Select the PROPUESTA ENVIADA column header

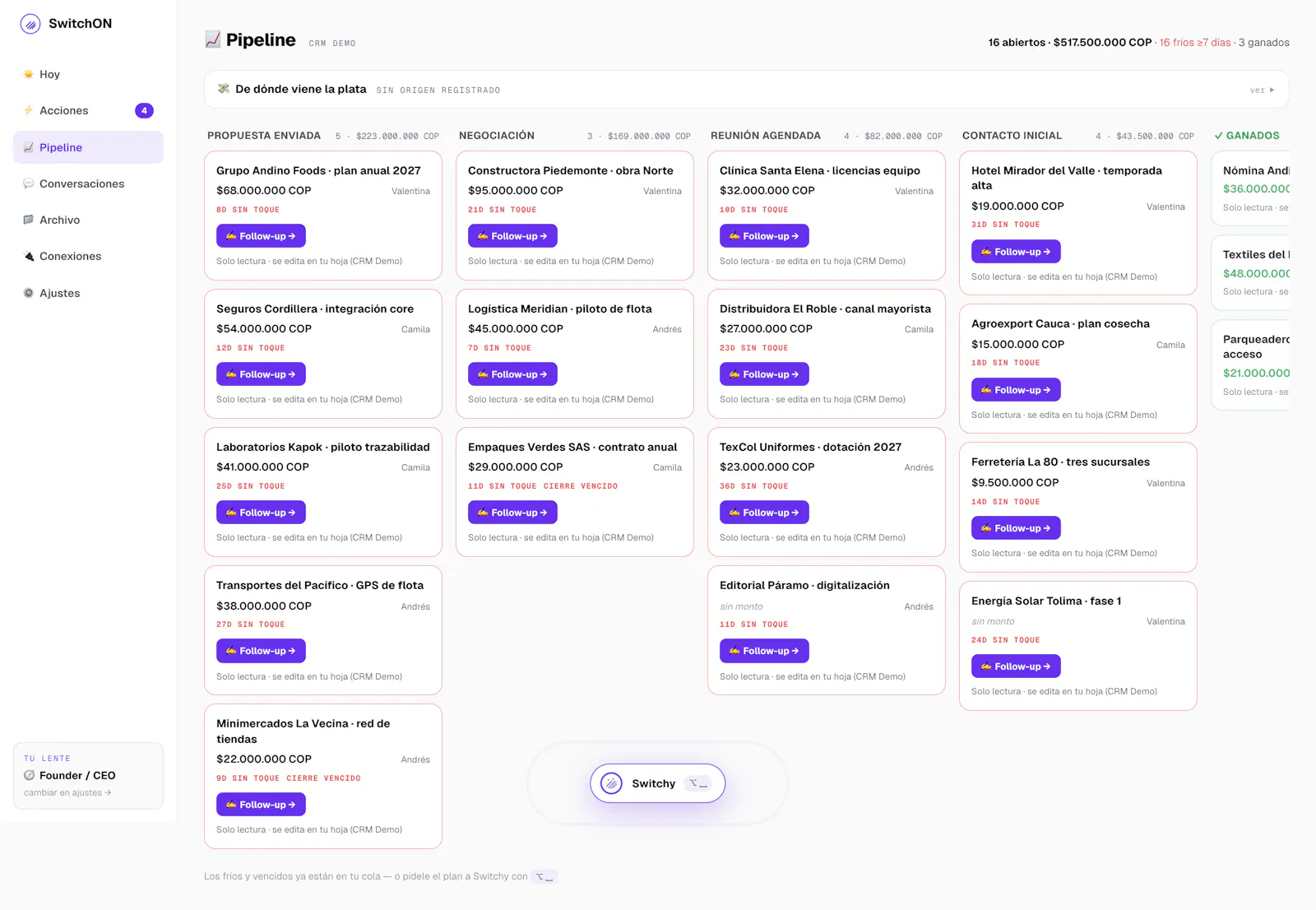[264, 136]
